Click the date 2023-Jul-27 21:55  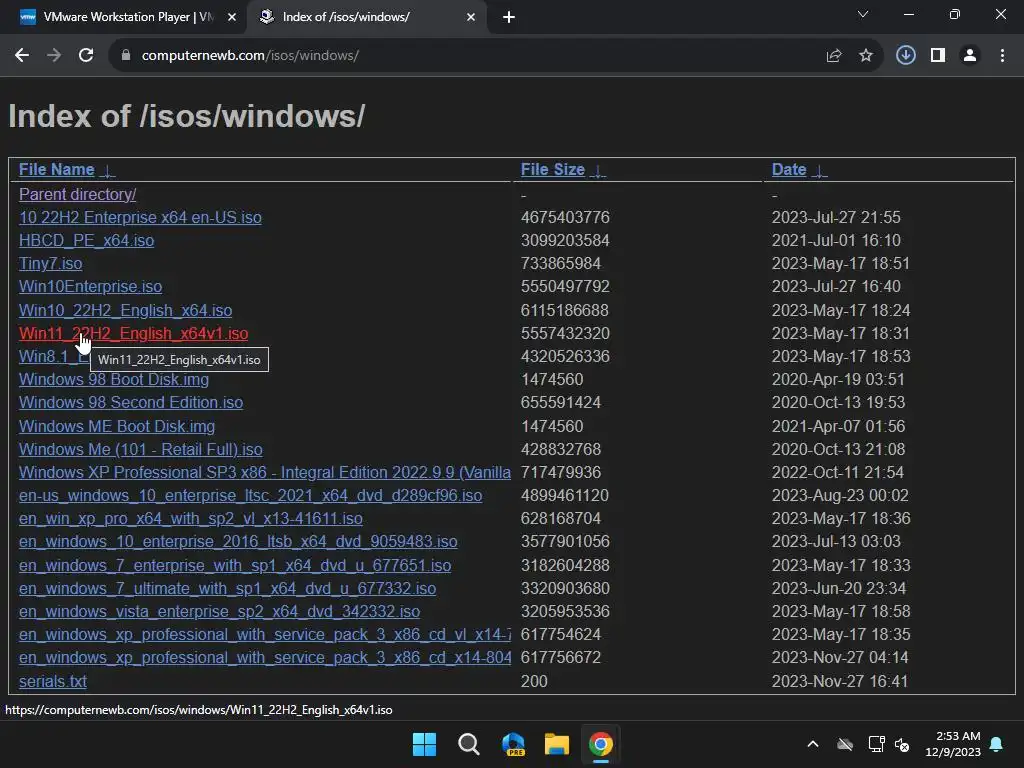pyautogui.click(x=836, y=217)
